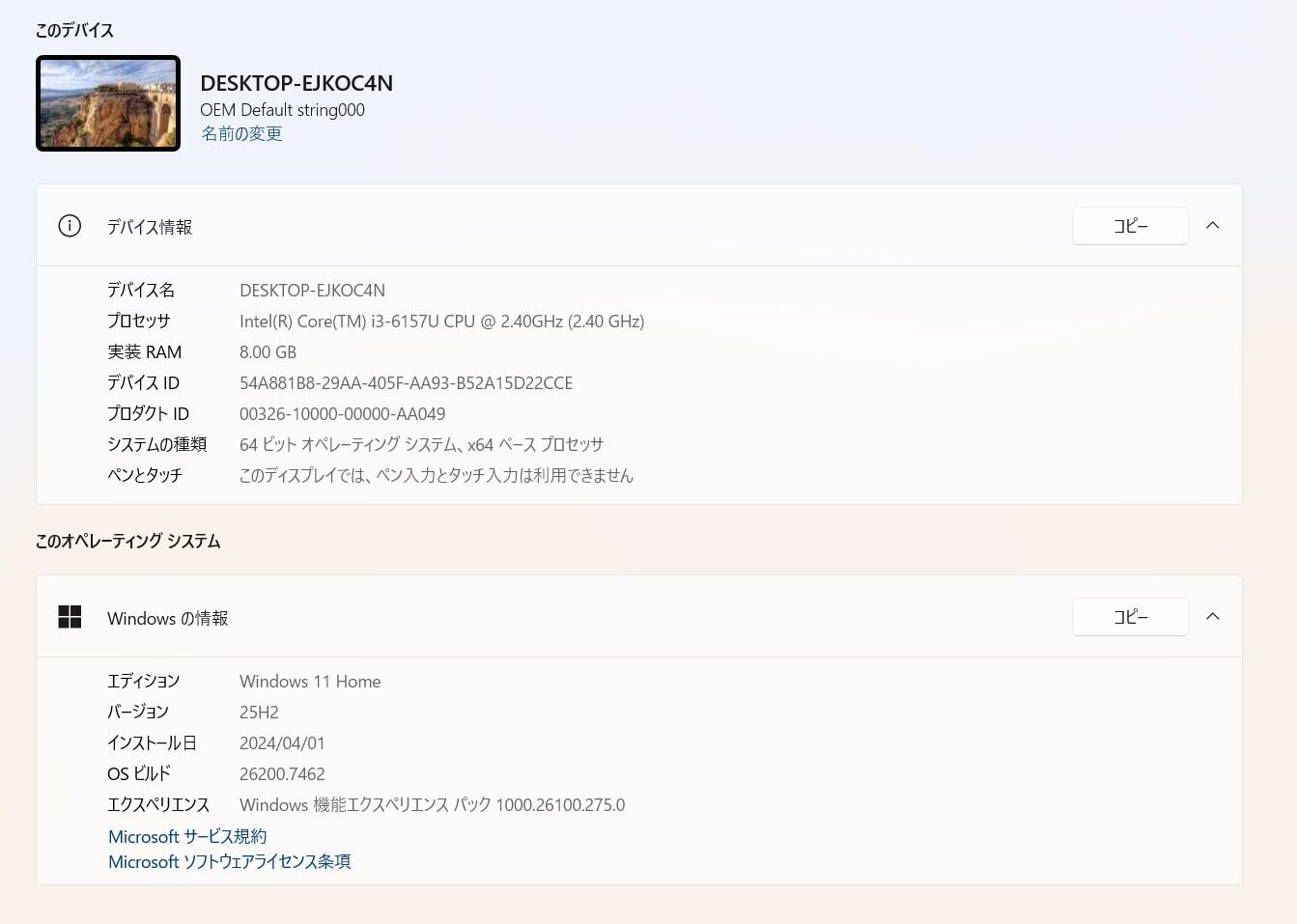Click the このデバイス heading
This screenshot has height=924, width=1297.
(74, 31)
